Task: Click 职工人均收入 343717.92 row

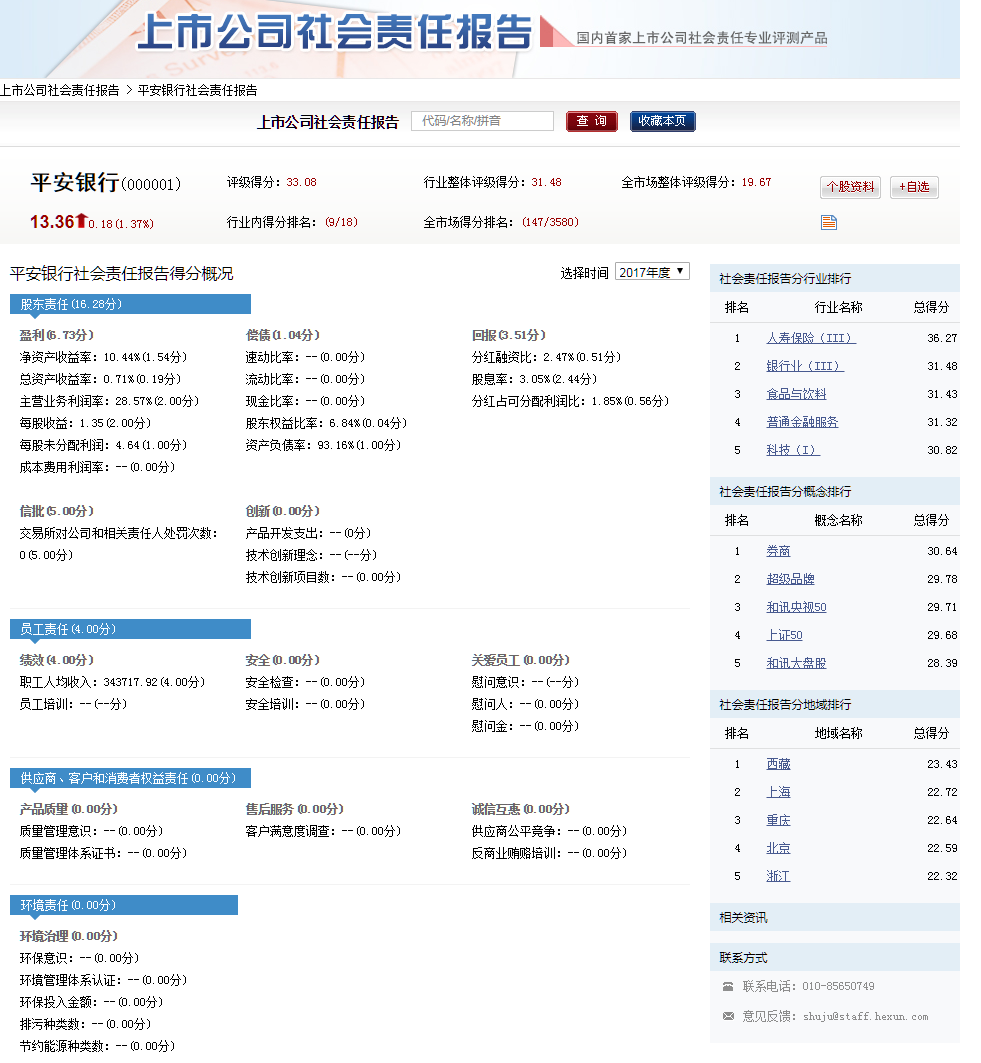Action: (113, 682)
